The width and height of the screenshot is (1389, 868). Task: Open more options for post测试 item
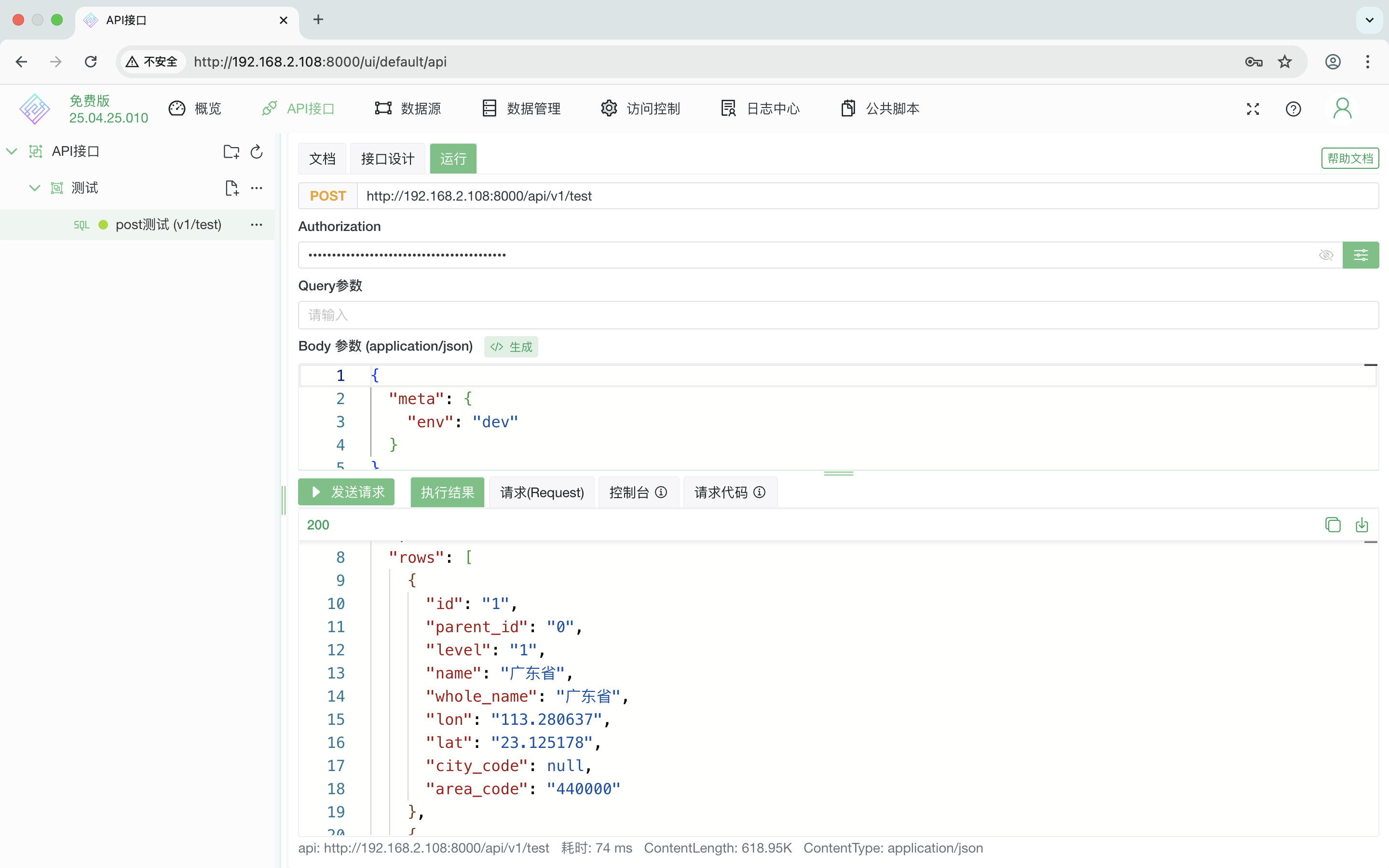click(x=257, y=224)
